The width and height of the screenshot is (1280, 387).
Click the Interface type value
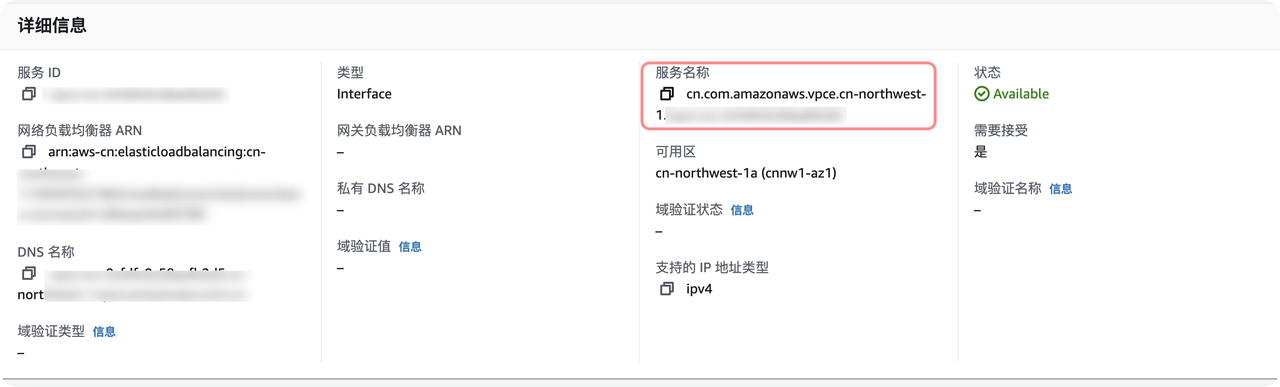[364, 94]
